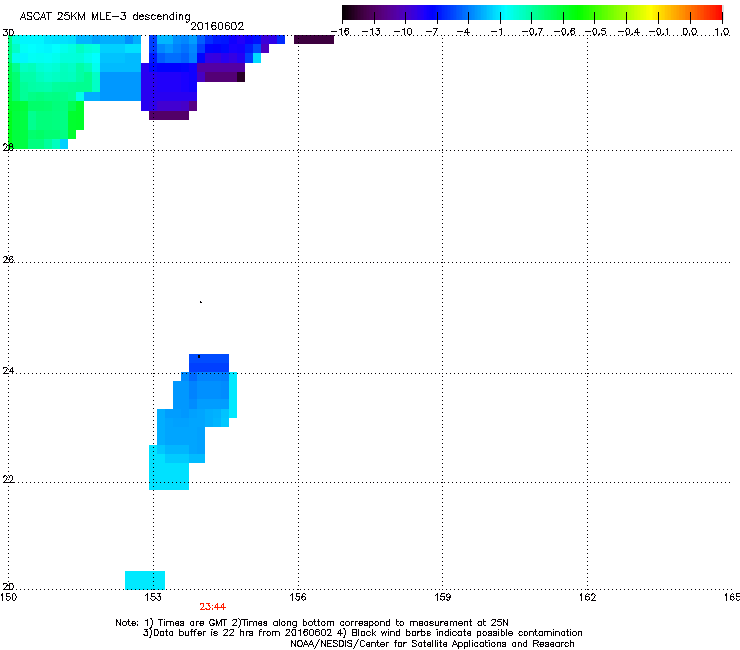
Task: Click the NOAA/NESDIS credit line
Action: (x=432, y=644)
